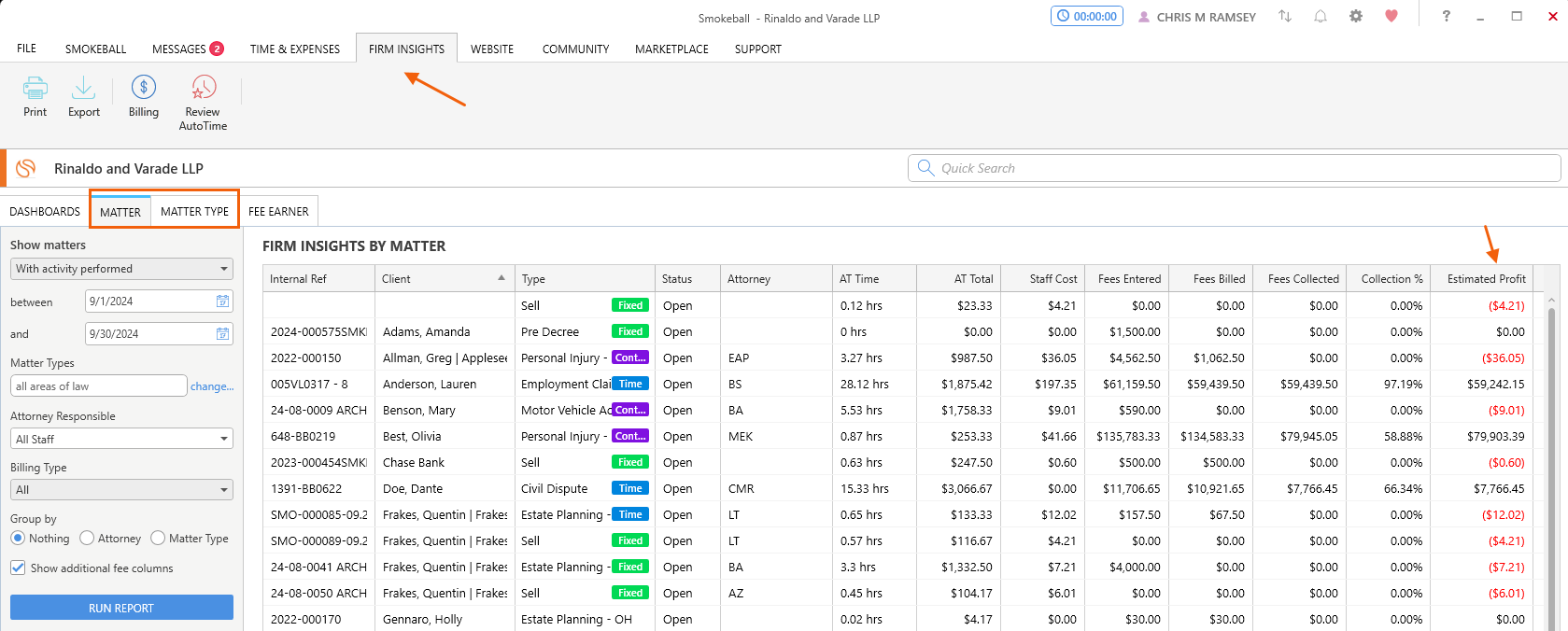The height and width of the screenshot is (631, 1568).
Task: Open Review AutoTime tool
Action: click(203, 103)
